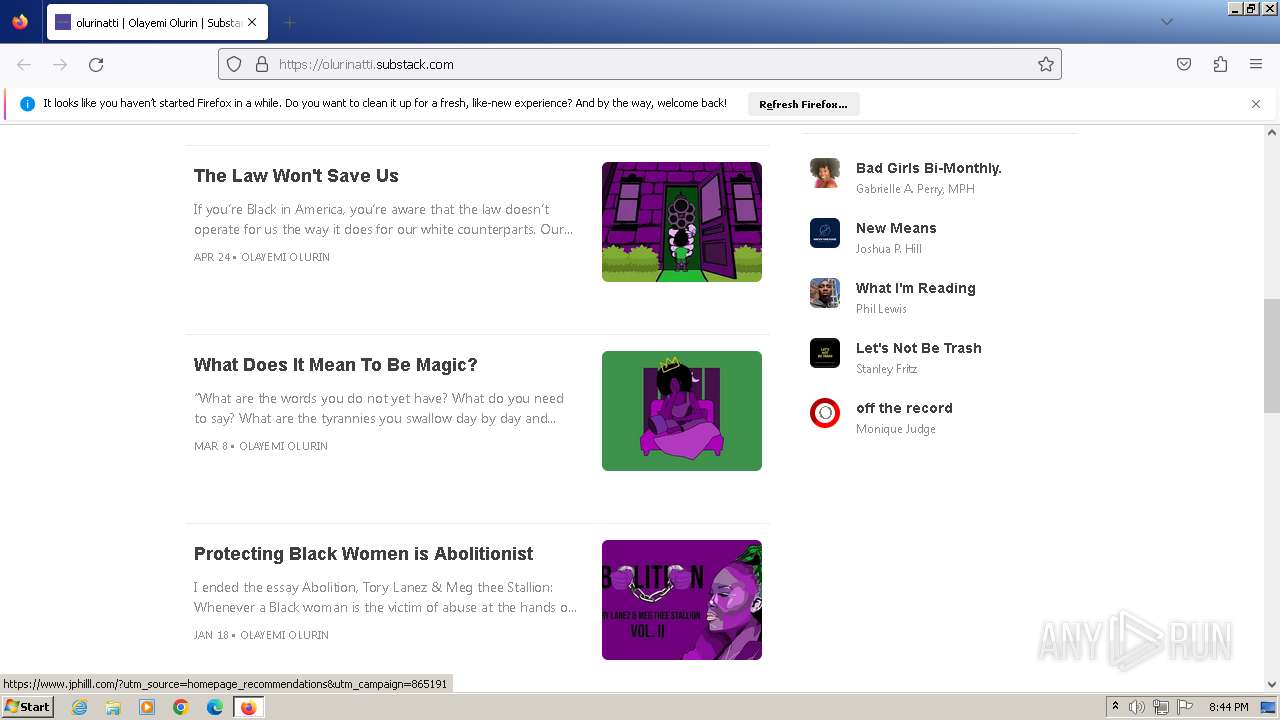Bookmark this page with star icon
The image size is (1280, 720).
click(x=1046, y=64)
